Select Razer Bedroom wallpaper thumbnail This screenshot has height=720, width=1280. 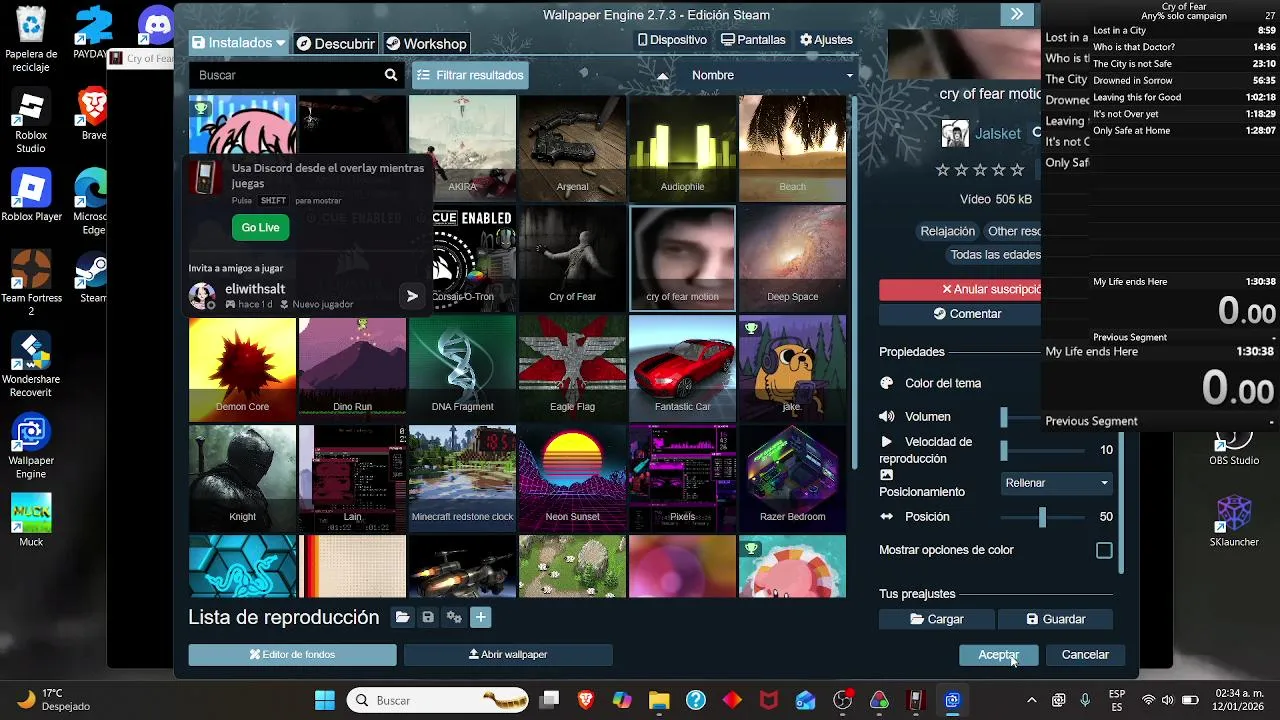click(x=792, y=479)
